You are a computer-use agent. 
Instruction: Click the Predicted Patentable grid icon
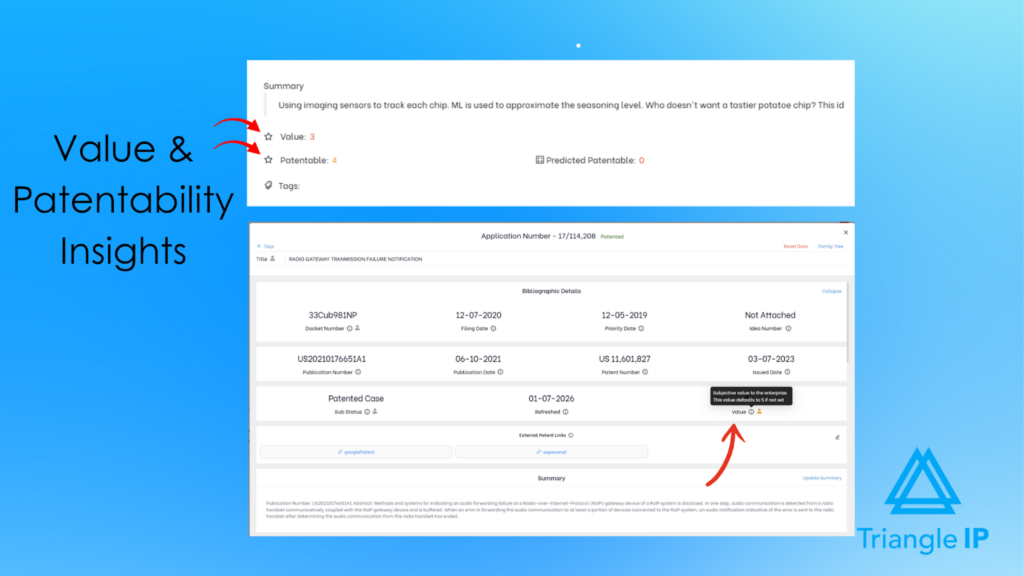coord(539,160)
